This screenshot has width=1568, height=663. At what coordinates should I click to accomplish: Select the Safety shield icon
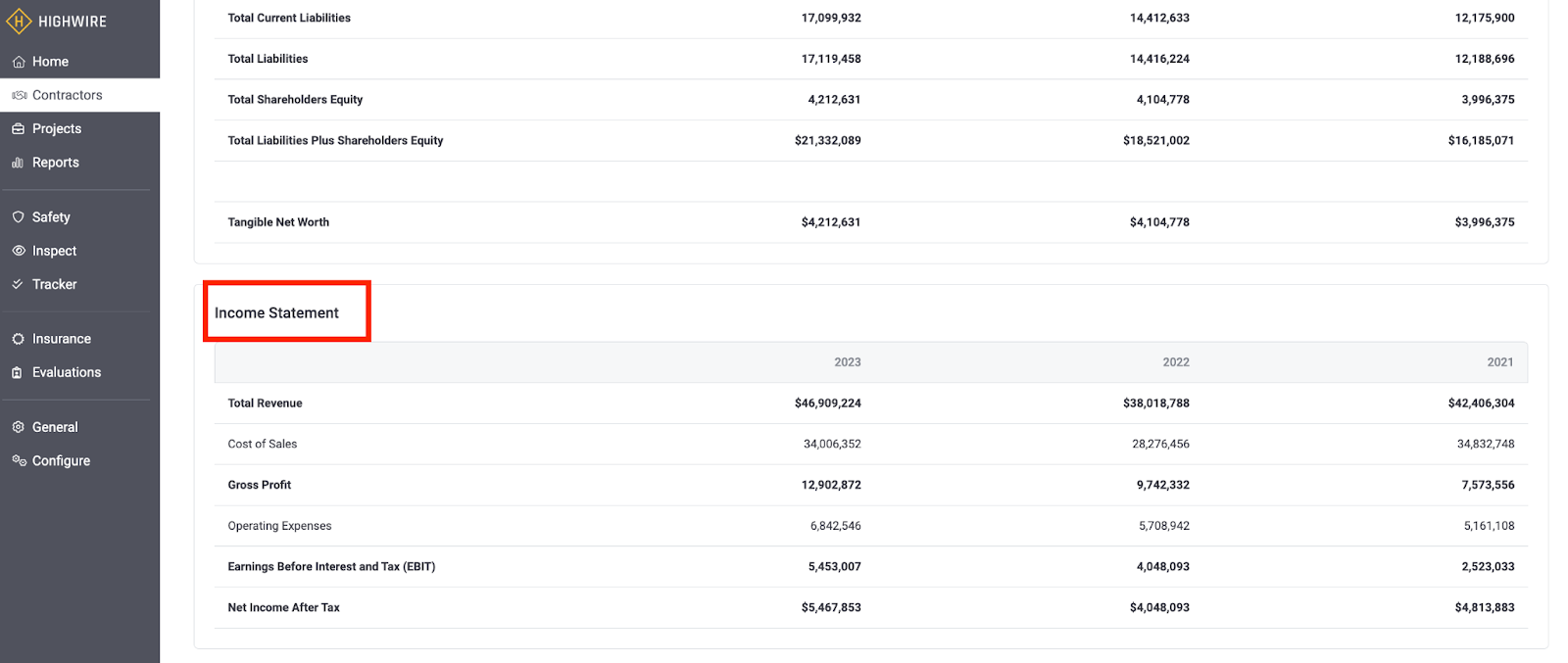(18, 217)
